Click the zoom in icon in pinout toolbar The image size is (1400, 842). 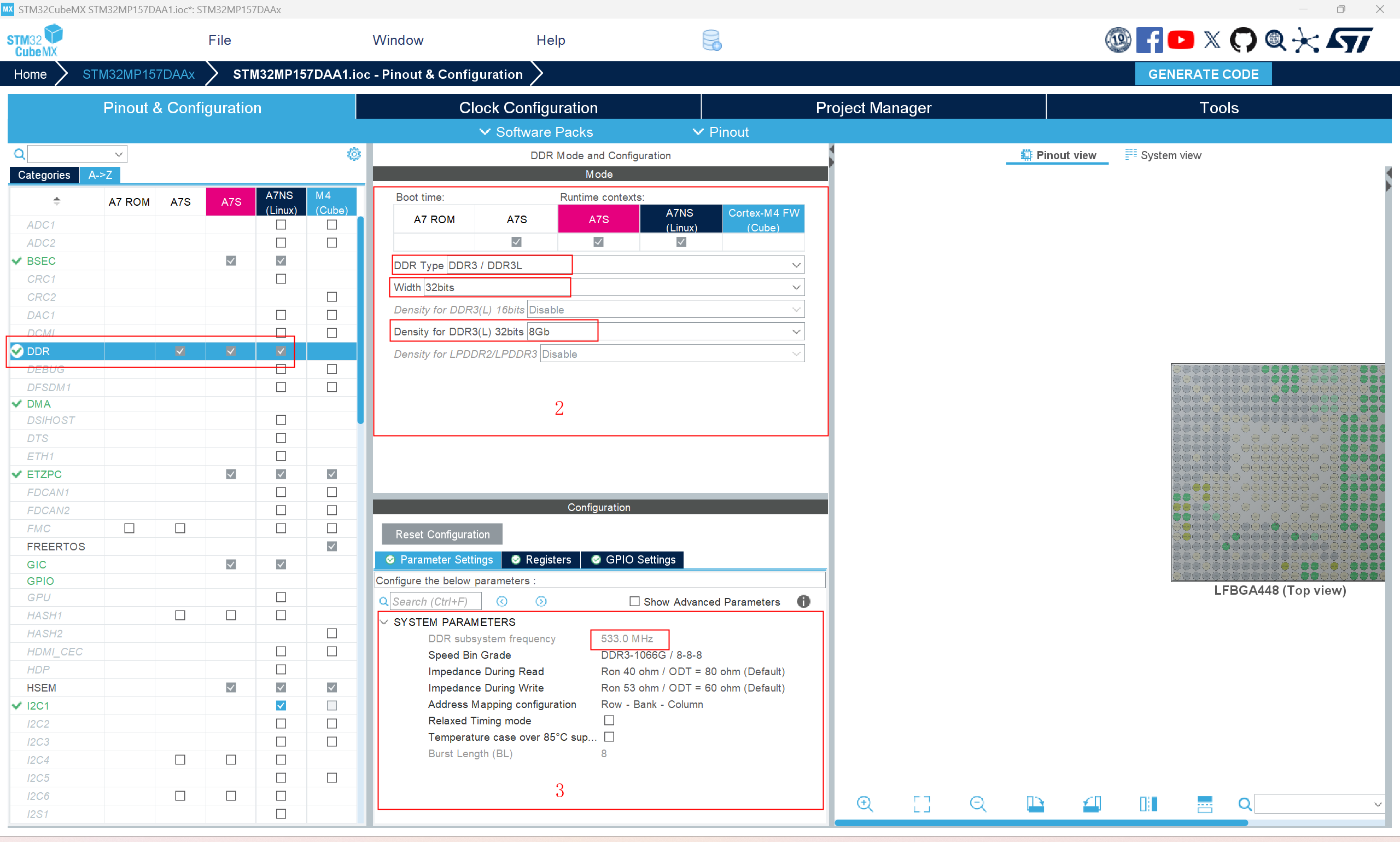864,803
